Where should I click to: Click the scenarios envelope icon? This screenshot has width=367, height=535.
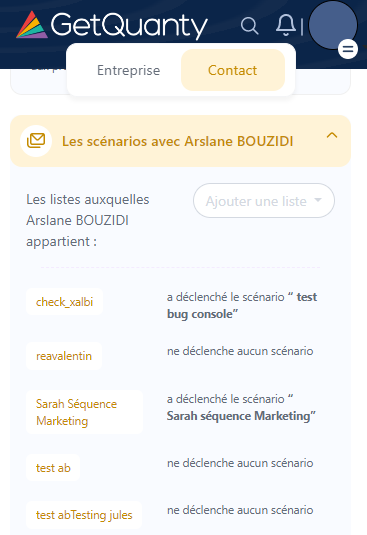(36, 141)
